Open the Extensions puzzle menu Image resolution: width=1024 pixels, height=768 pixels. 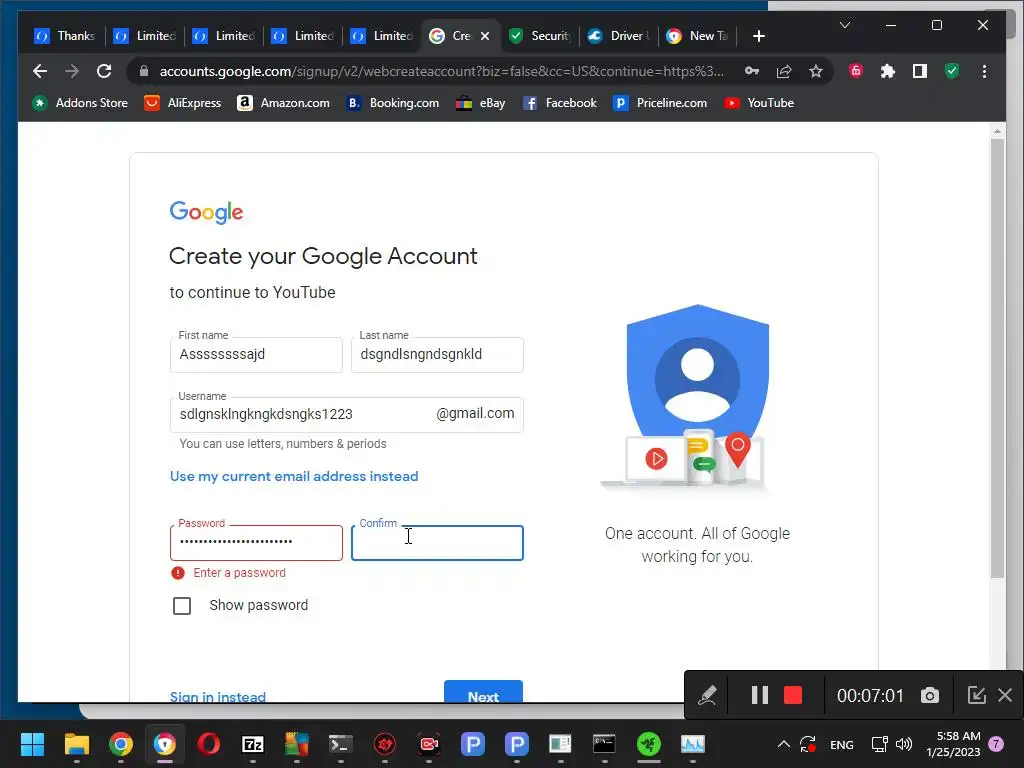pos(888,71)
